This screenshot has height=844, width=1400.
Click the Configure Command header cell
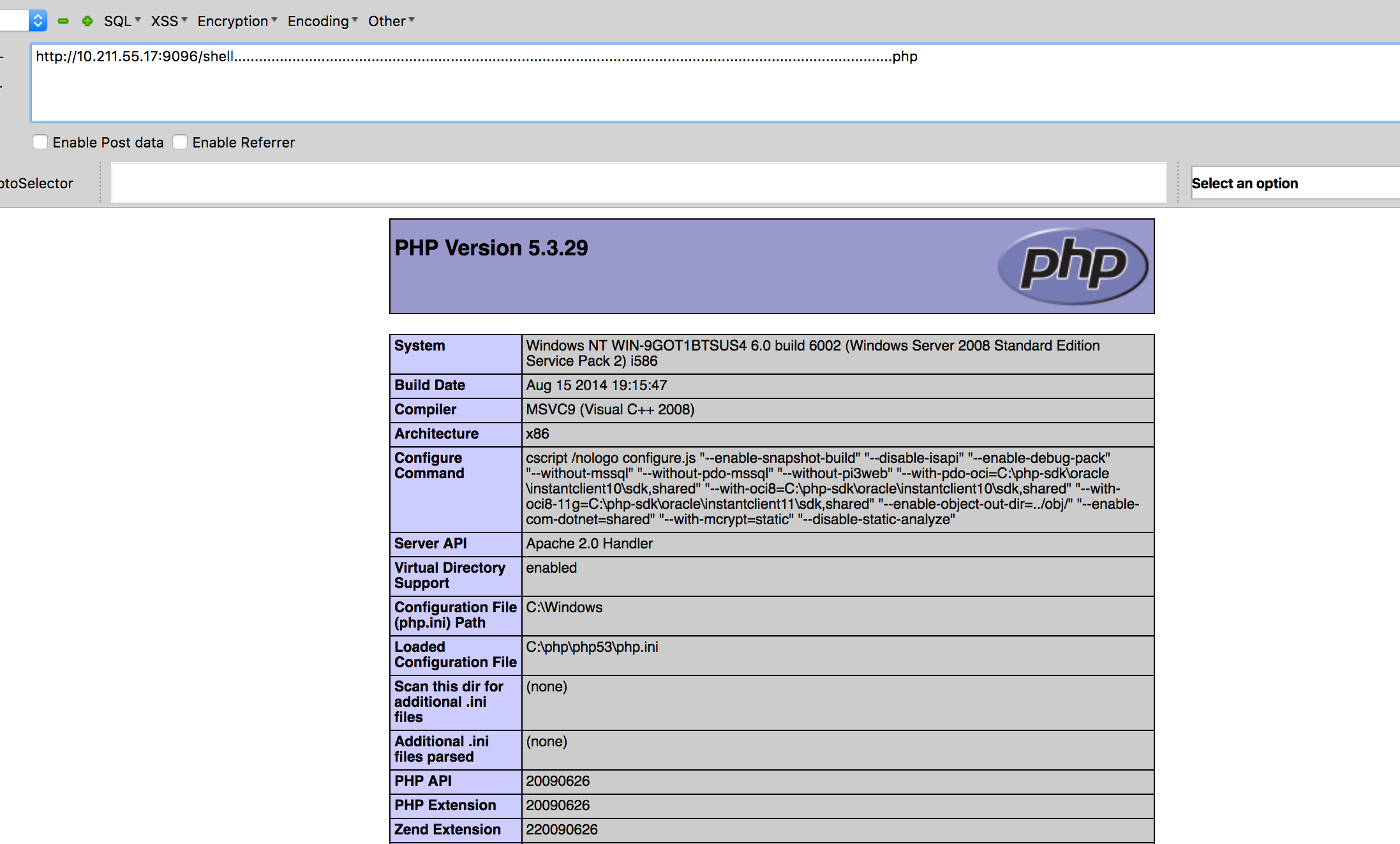pyautogui.click(x=454, y=488)
